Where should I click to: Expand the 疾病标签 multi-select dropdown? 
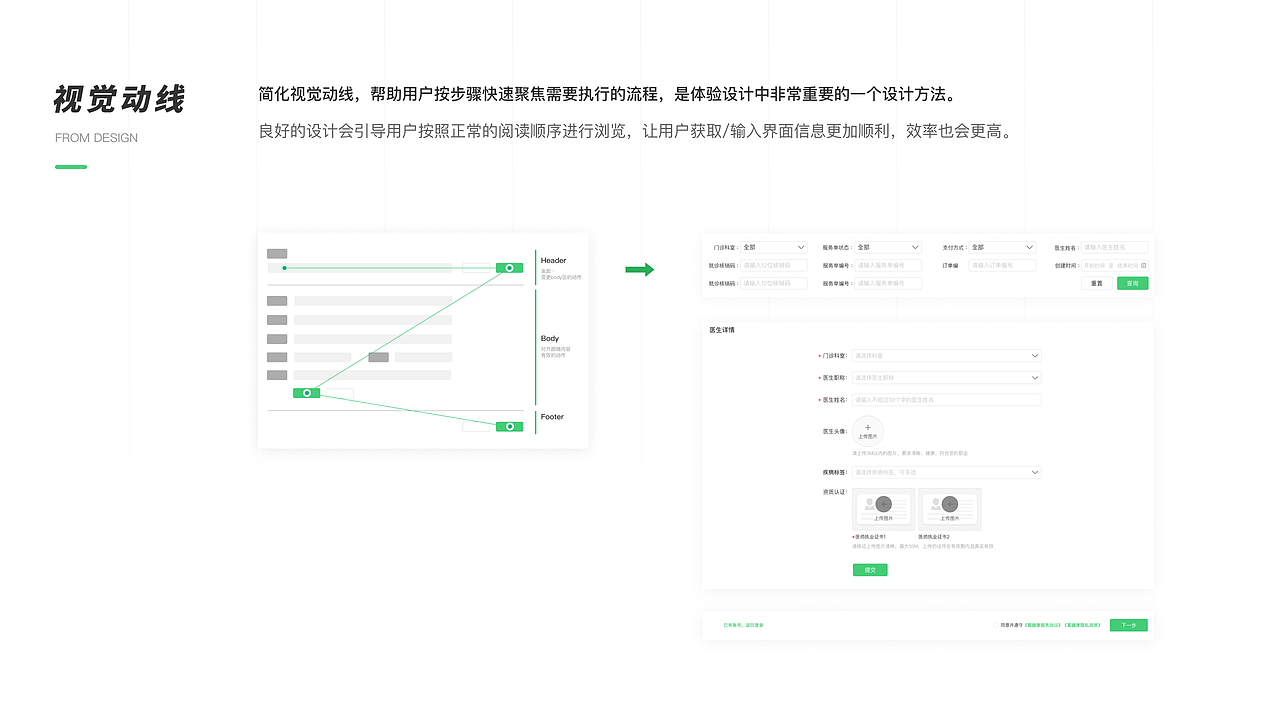tap(946, 472)
